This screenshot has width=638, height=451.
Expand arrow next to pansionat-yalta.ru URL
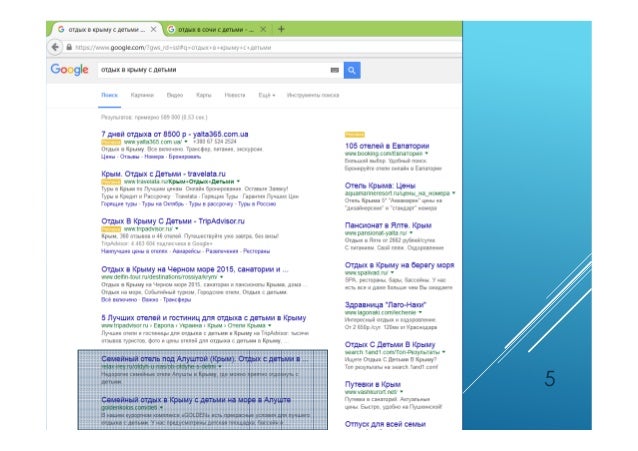tap(411, 233)
